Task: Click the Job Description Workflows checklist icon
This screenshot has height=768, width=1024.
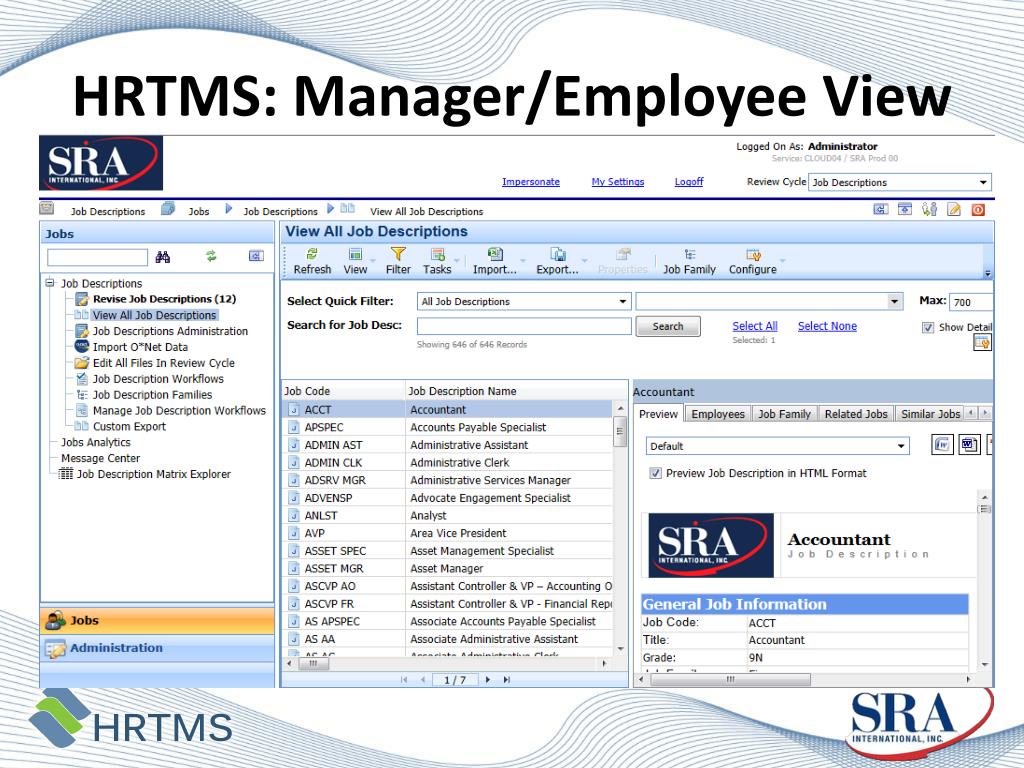Action: (82, 378)
